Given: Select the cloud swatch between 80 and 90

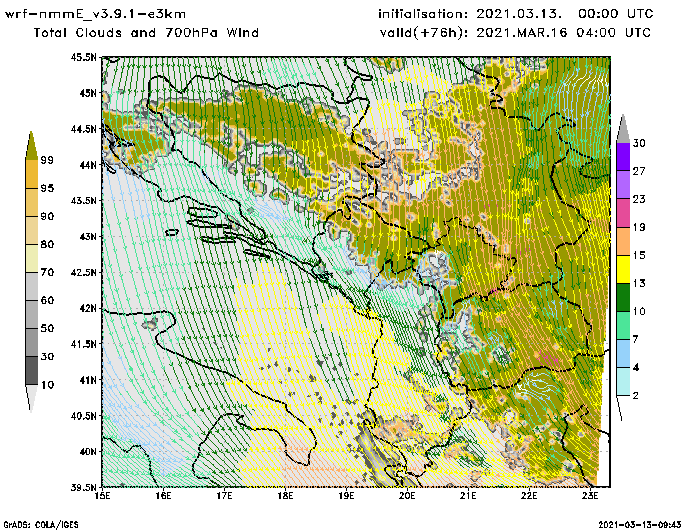Looking at the screenshot, I should [x=32, y=230].
